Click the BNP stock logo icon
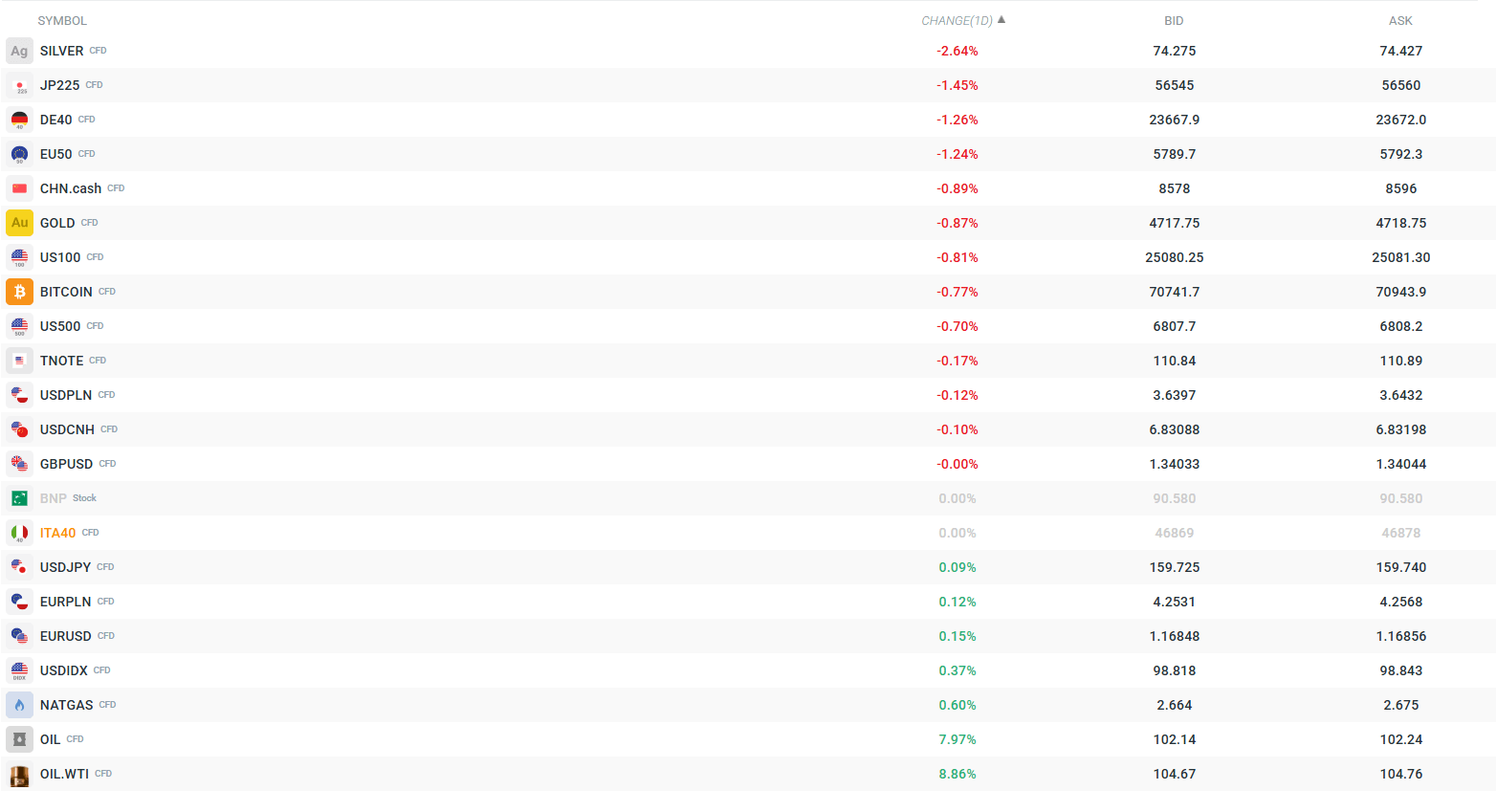This screenshot has height=812, width=1496. coord(19,498)
